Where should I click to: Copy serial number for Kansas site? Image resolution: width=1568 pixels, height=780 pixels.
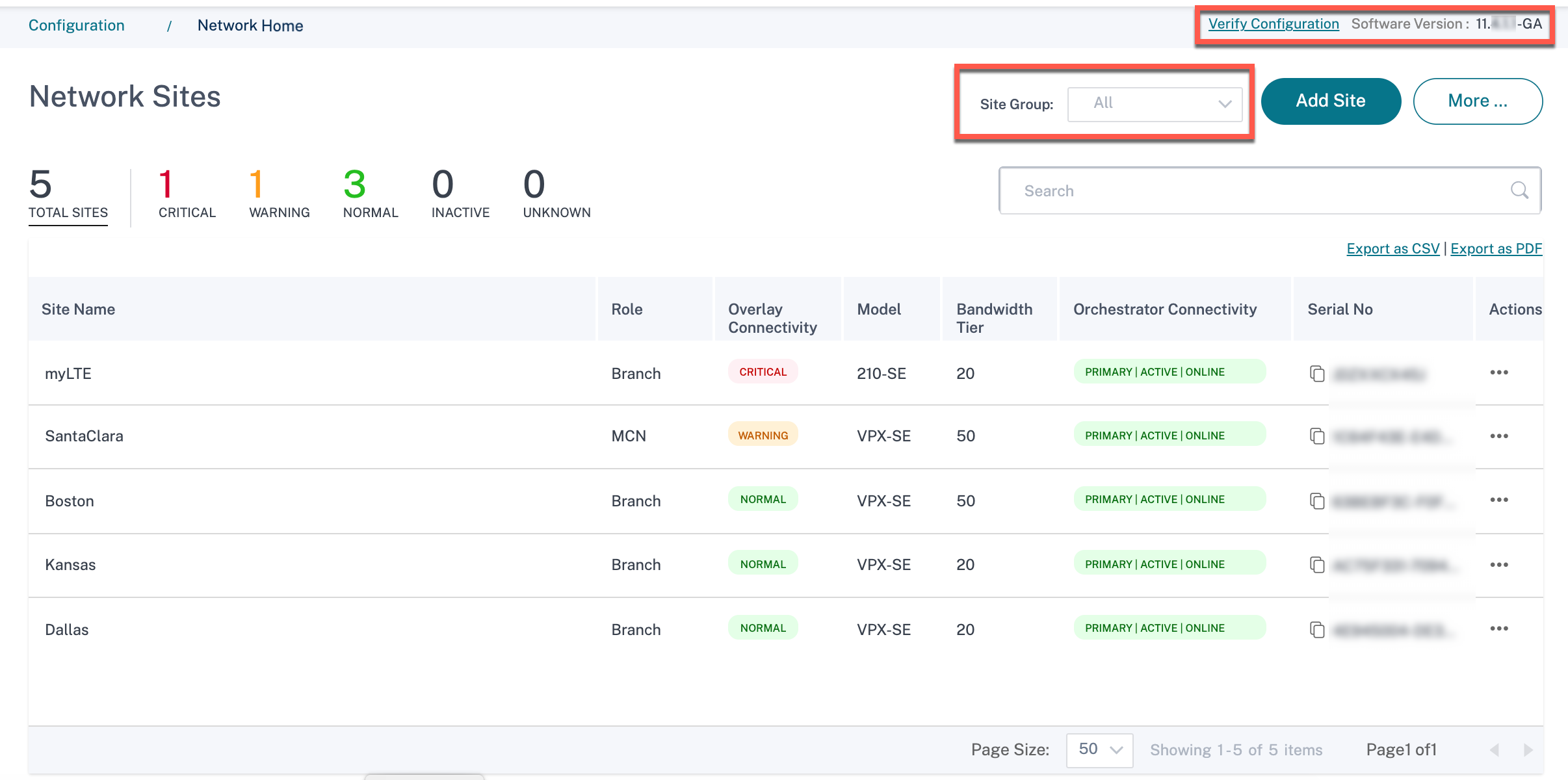pyautogui.click(x=1317, y=565)
